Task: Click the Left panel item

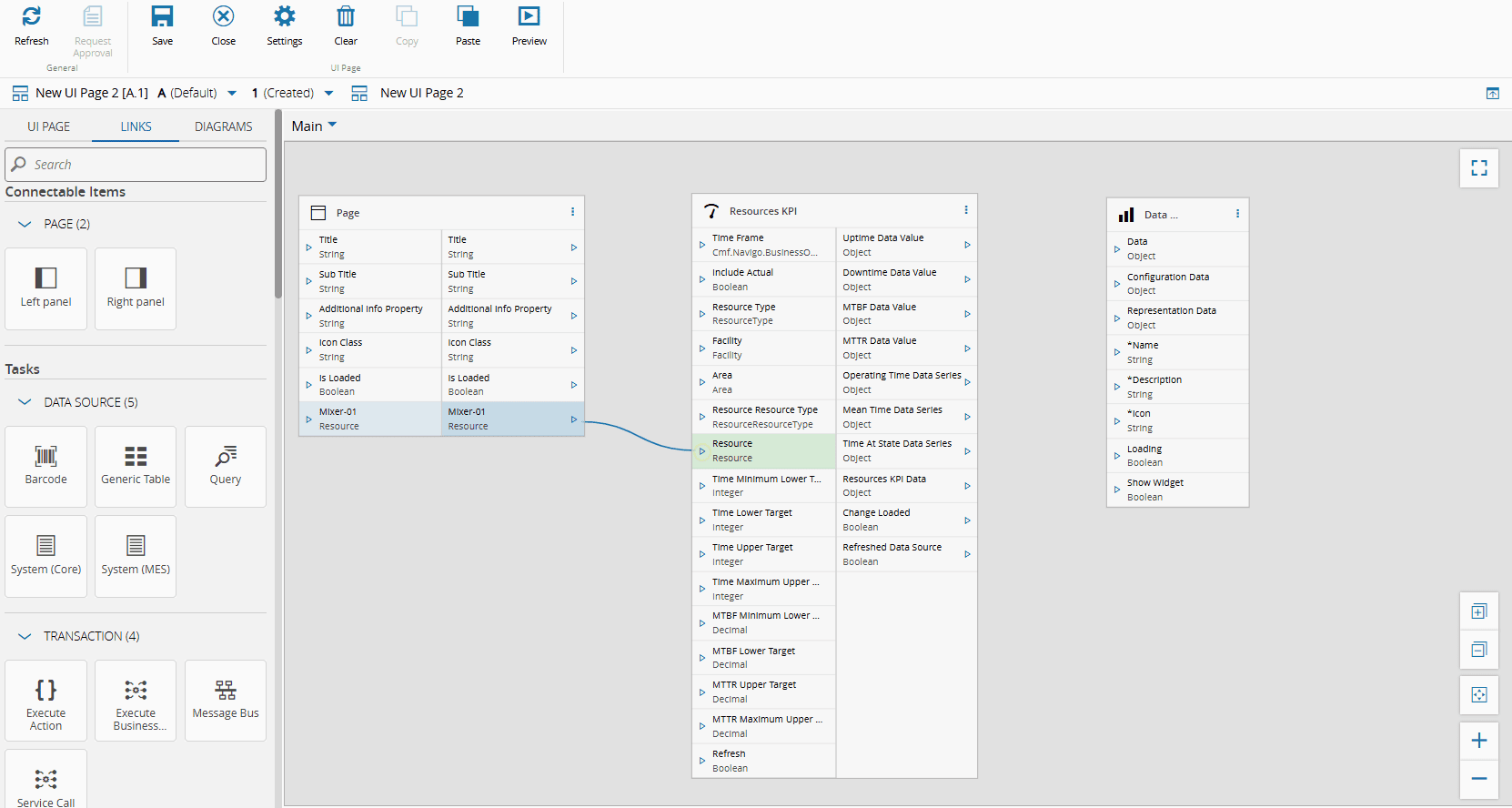Action: click(x=46, y=288)
